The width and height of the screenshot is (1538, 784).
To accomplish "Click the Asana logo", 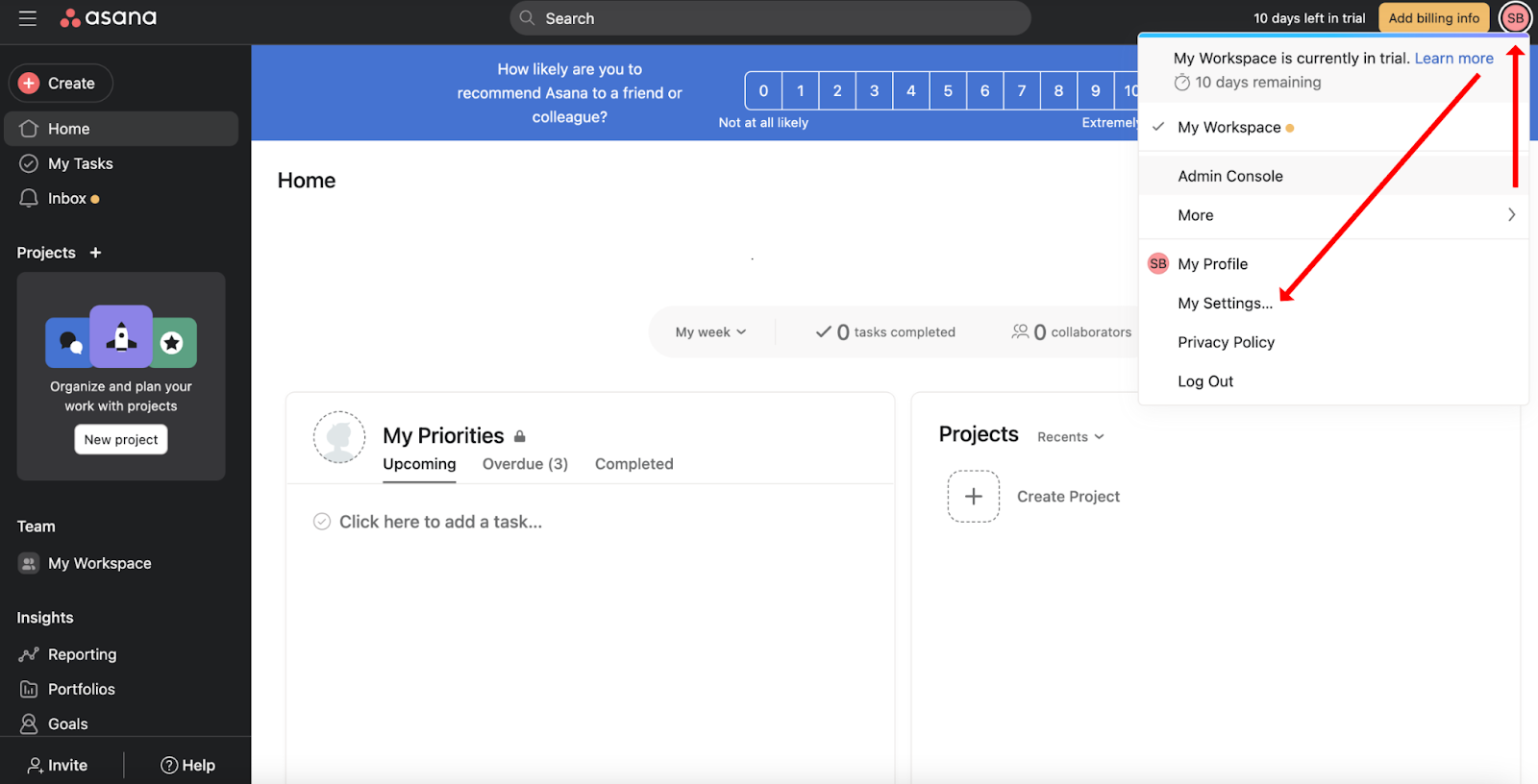I will click(109, 18).
